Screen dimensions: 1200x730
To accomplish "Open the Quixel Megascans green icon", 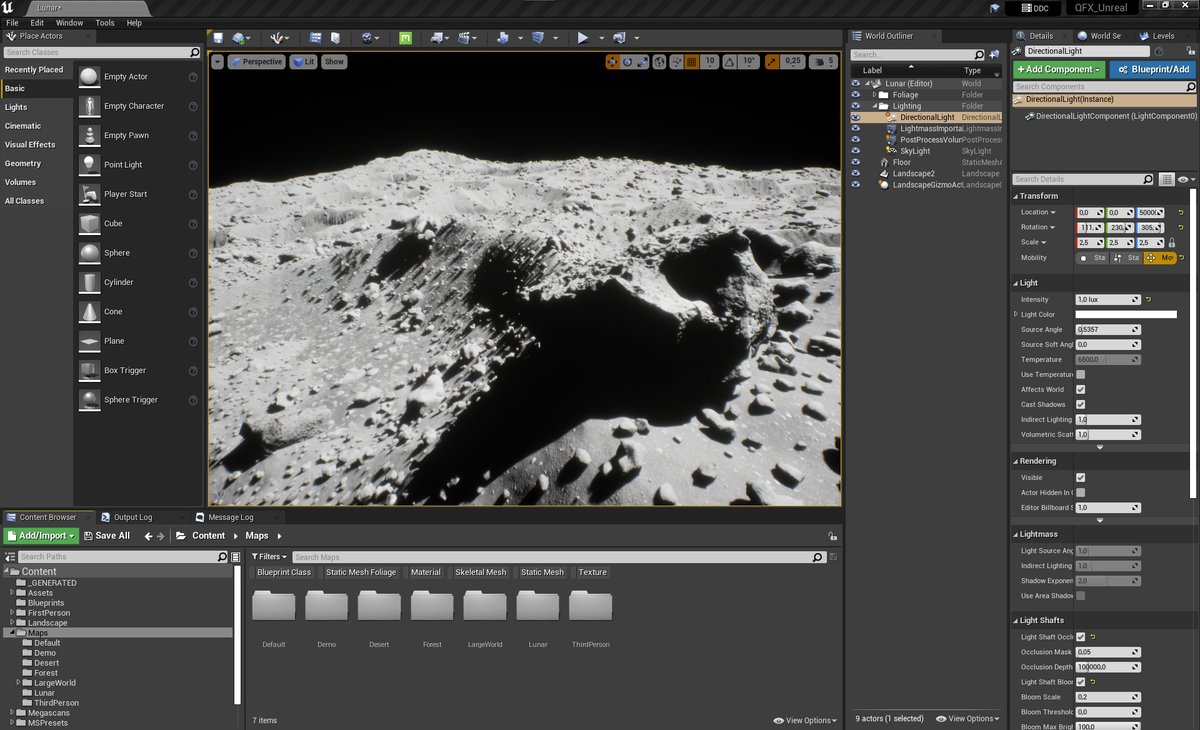I will pos(405,38).
